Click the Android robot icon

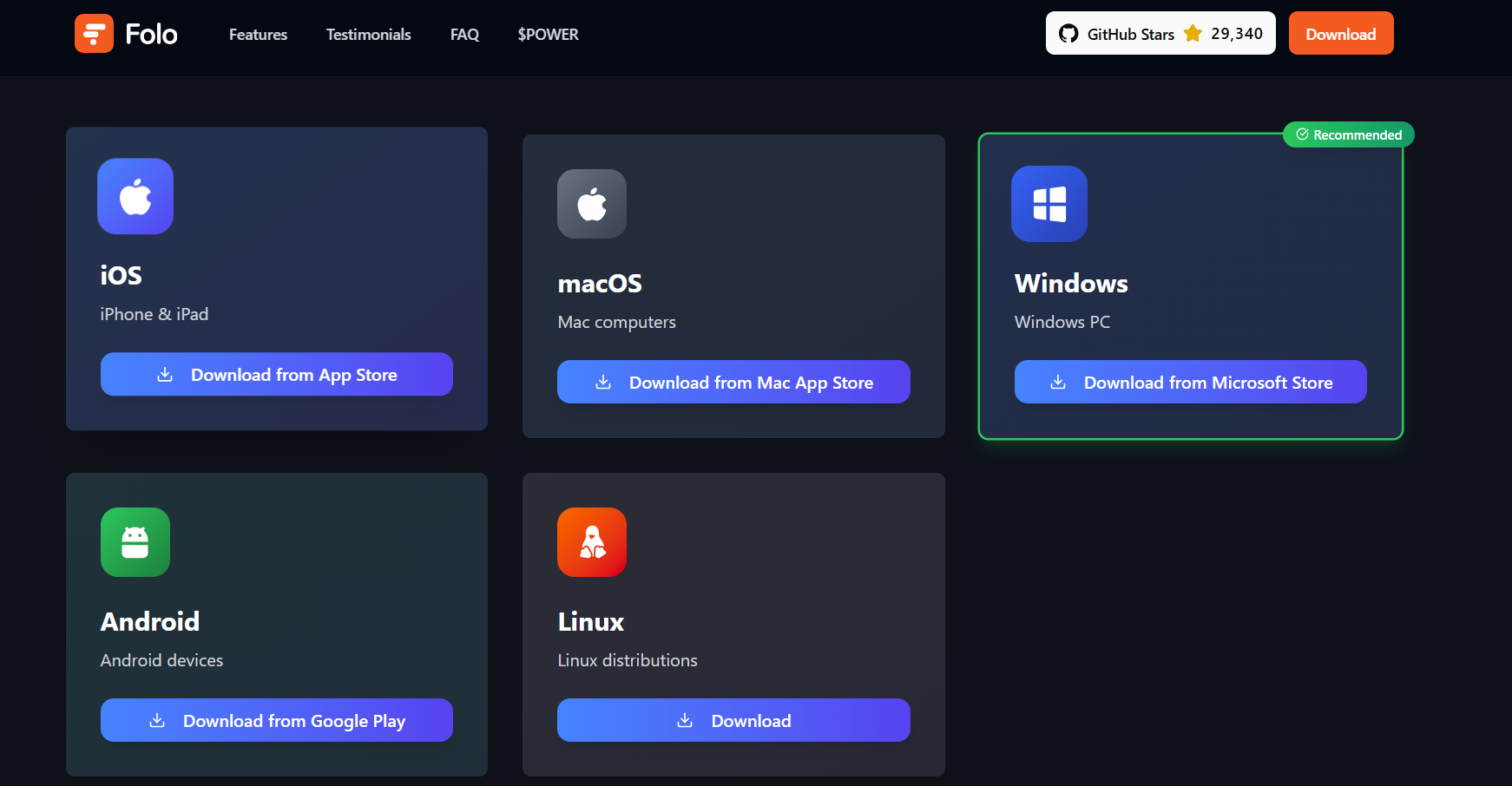(135, 542)
